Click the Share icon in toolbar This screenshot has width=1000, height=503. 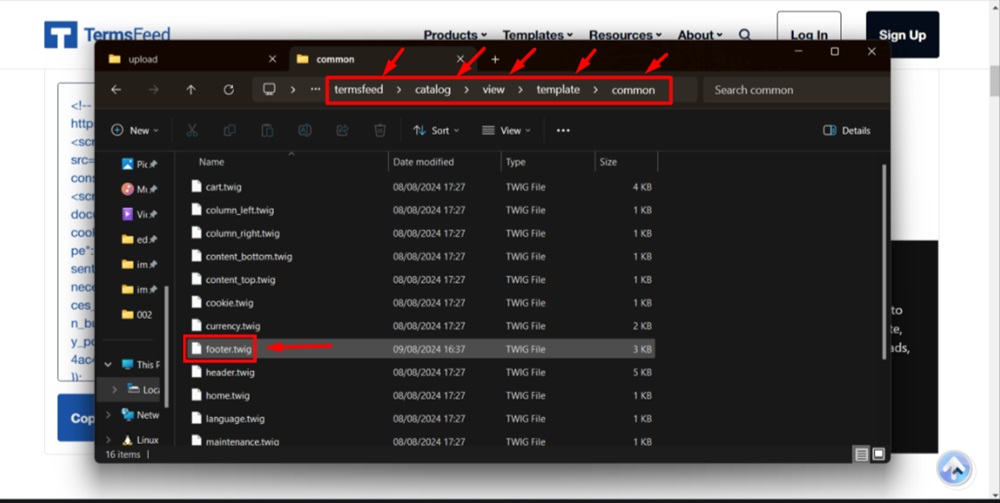click(x=342, y=130)
